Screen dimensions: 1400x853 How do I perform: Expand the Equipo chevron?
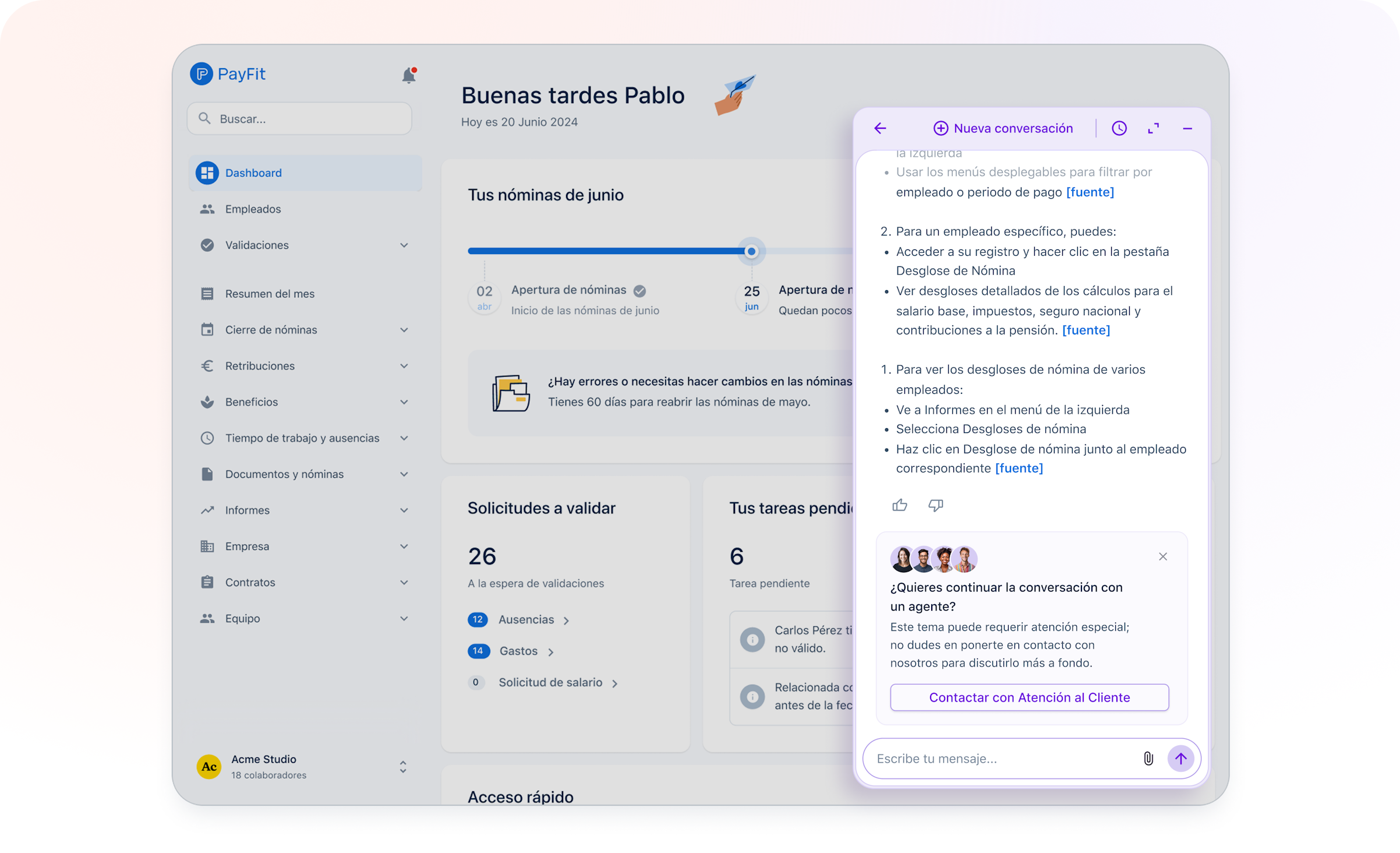(404, 619)
